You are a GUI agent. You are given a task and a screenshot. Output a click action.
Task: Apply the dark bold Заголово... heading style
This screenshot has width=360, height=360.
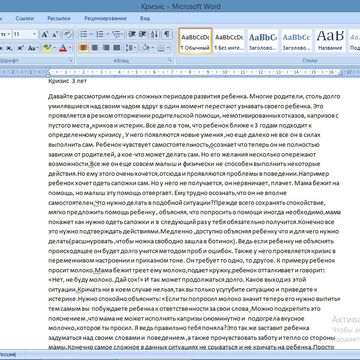tap(263, 41)
